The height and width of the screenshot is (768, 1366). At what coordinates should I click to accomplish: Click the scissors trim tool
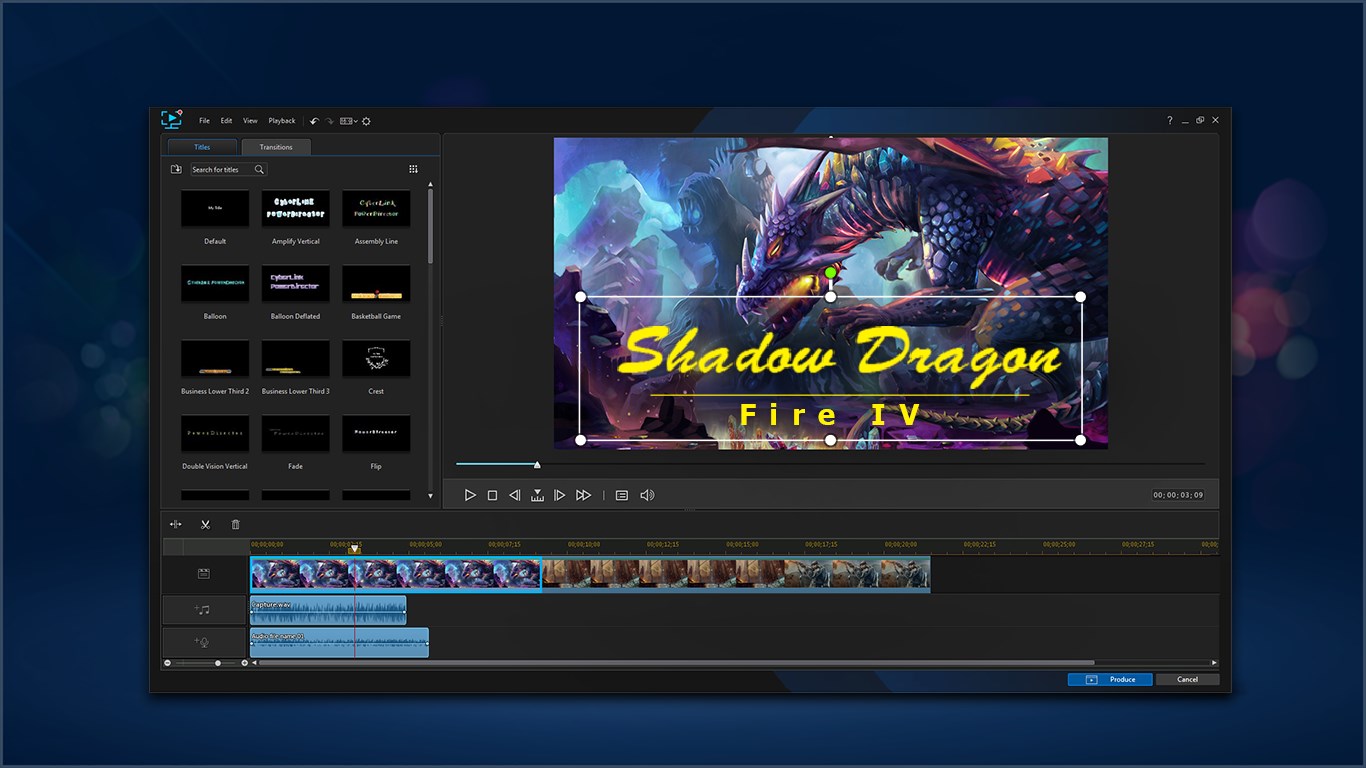click(205, 524)
